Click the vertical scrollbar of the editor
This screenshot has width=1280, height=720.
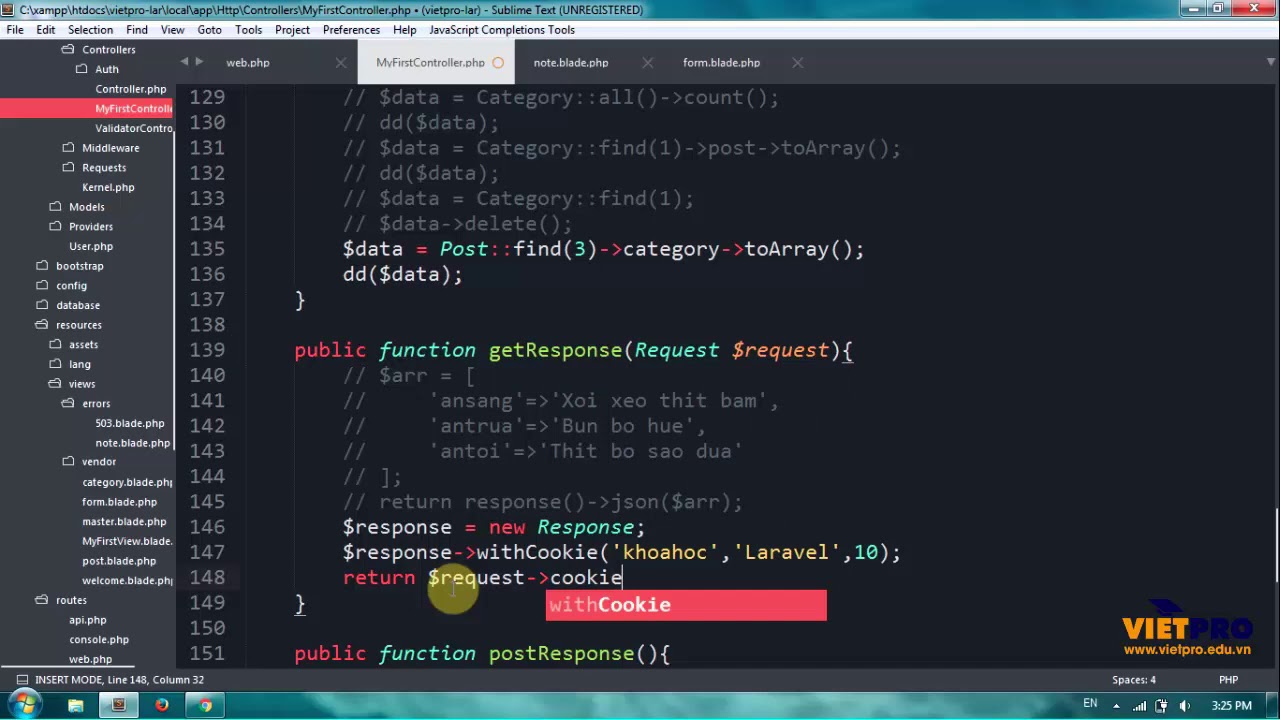click(1274, 545)
